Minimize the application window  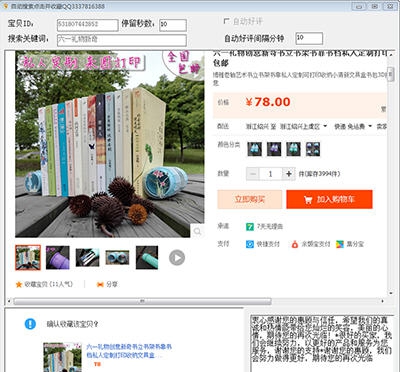click(x=359, y=6)
